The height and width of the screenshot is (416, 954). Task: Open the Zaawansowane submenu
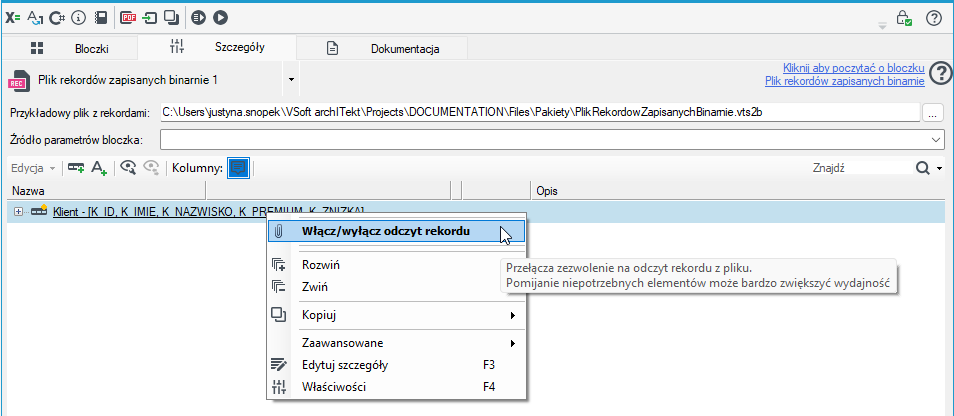[396, 343]
